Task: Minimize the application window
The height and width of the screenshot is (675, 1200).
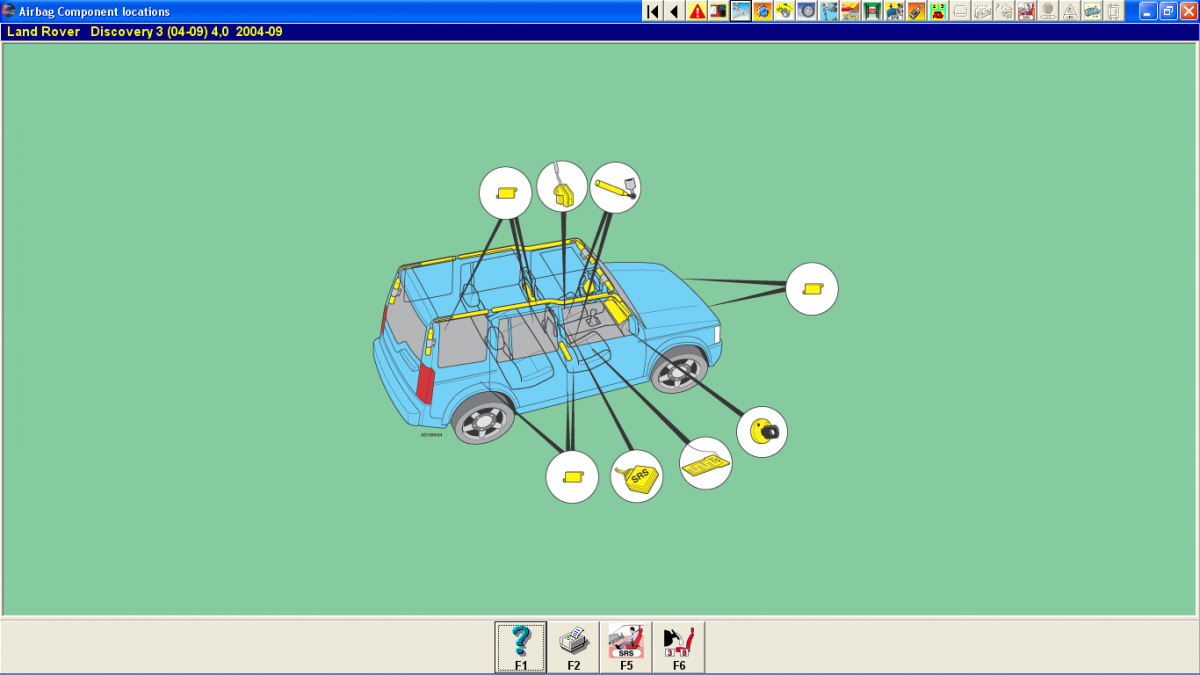Action: 1147,11
